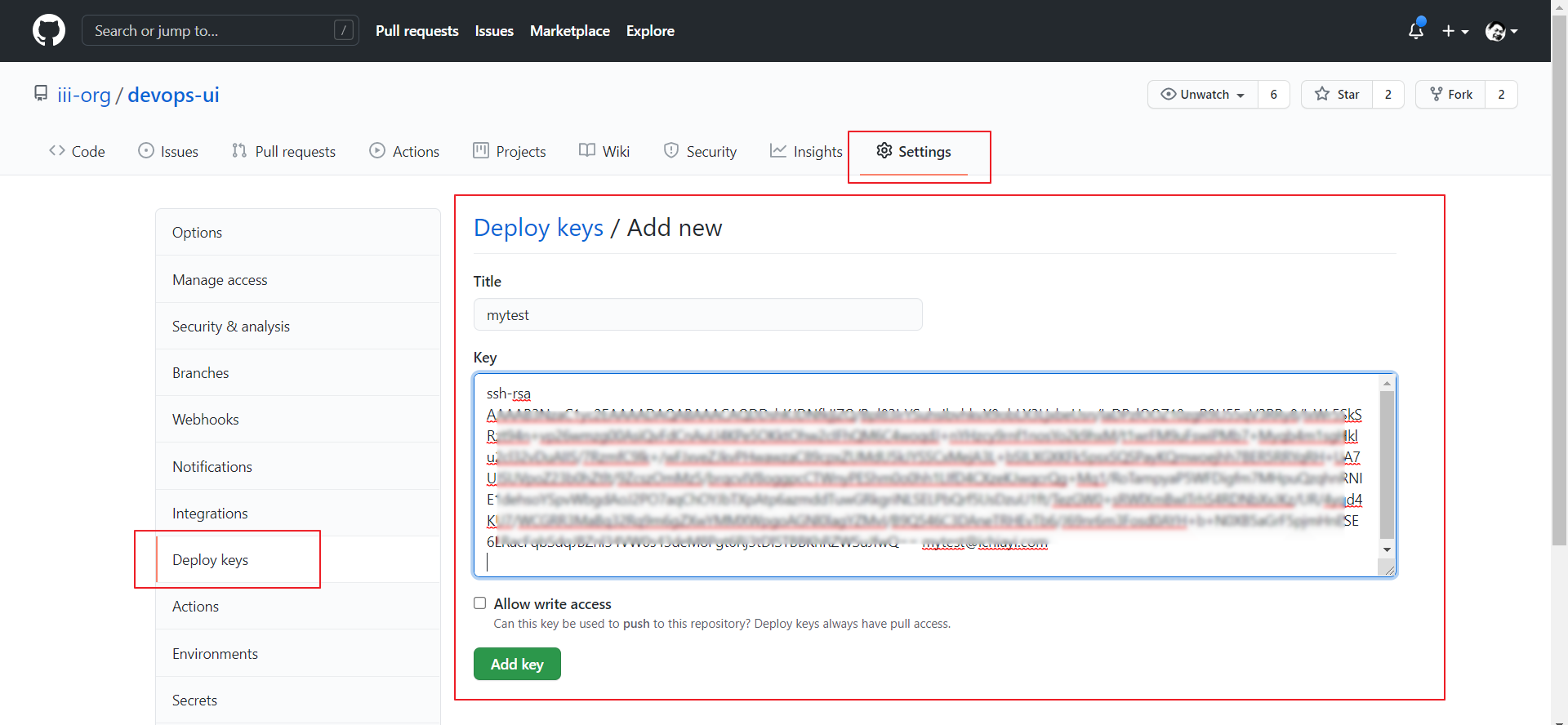The width and height of the screenshot is (1568, 725).
Task: Open the user avatar menu
Action: coord(1501,31)
